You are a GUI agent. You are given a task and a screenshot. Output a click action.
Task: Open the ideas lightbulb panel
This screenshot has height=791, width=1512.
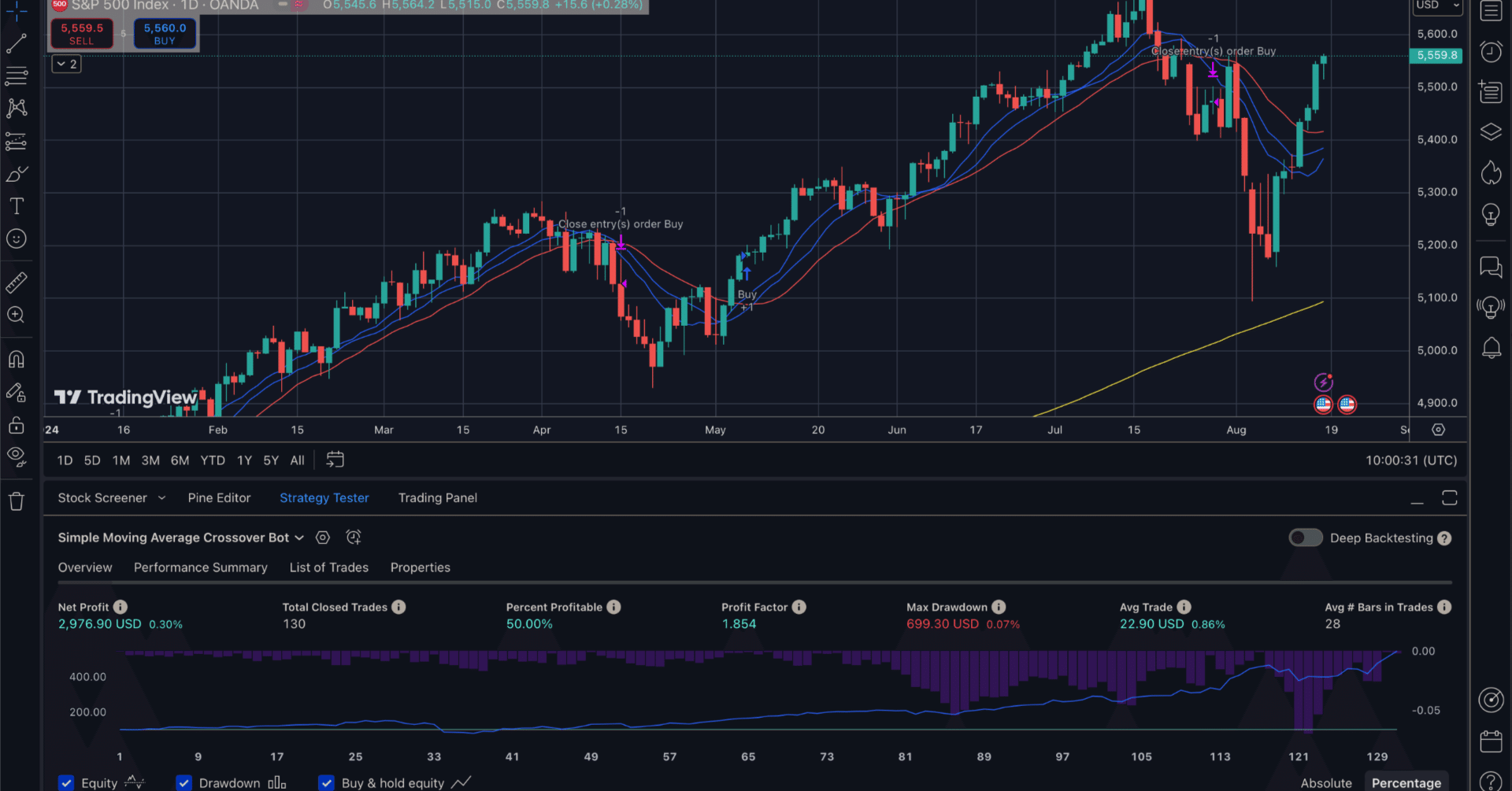tap(1491, 214)
